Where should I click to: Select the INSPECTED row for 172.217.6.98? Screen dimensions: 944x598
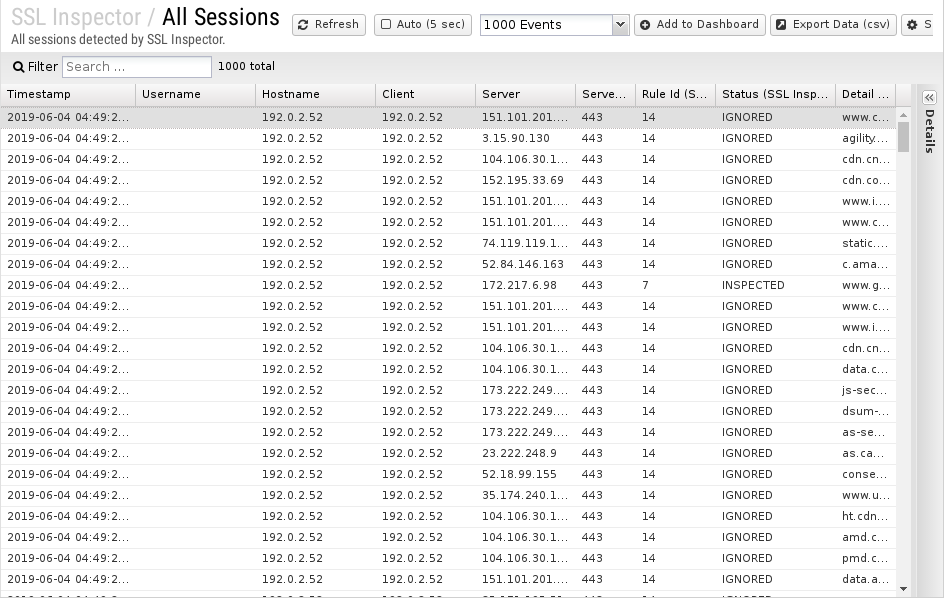click(448, 285)
